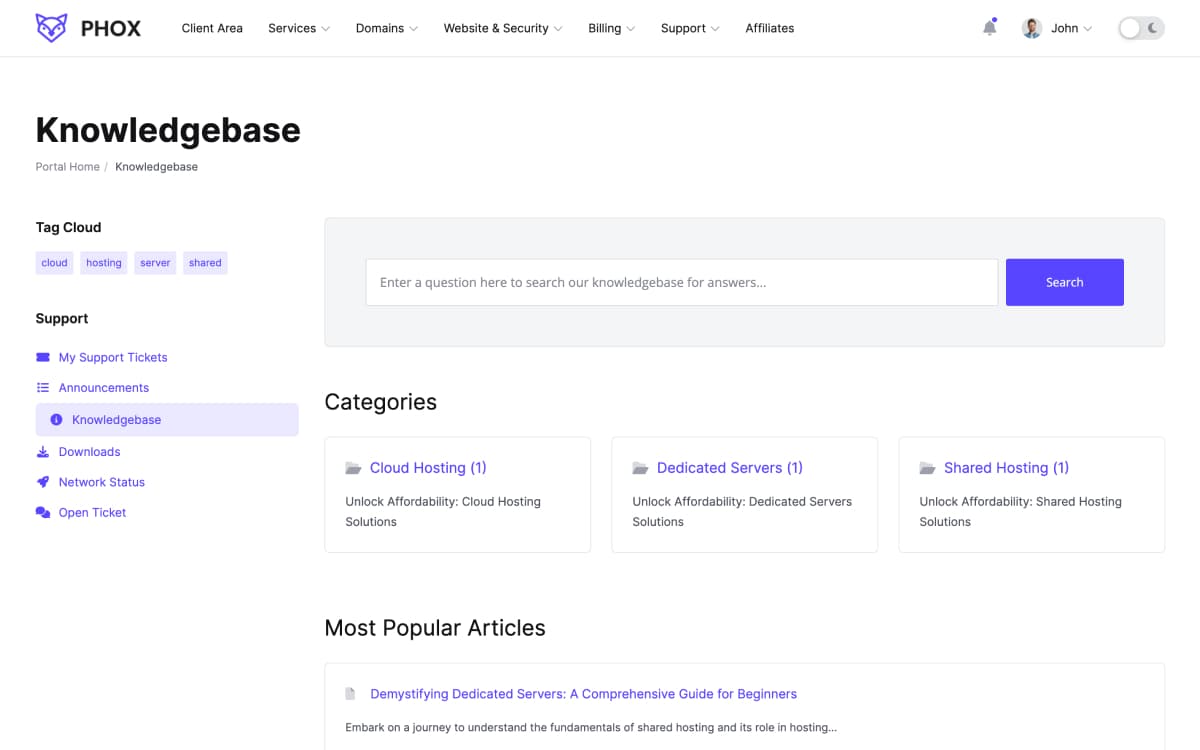The height and width of the screenshot is (750, 1200).
Task: Click the Cloud Hosting Solutions description text
Action: [443, 512]
